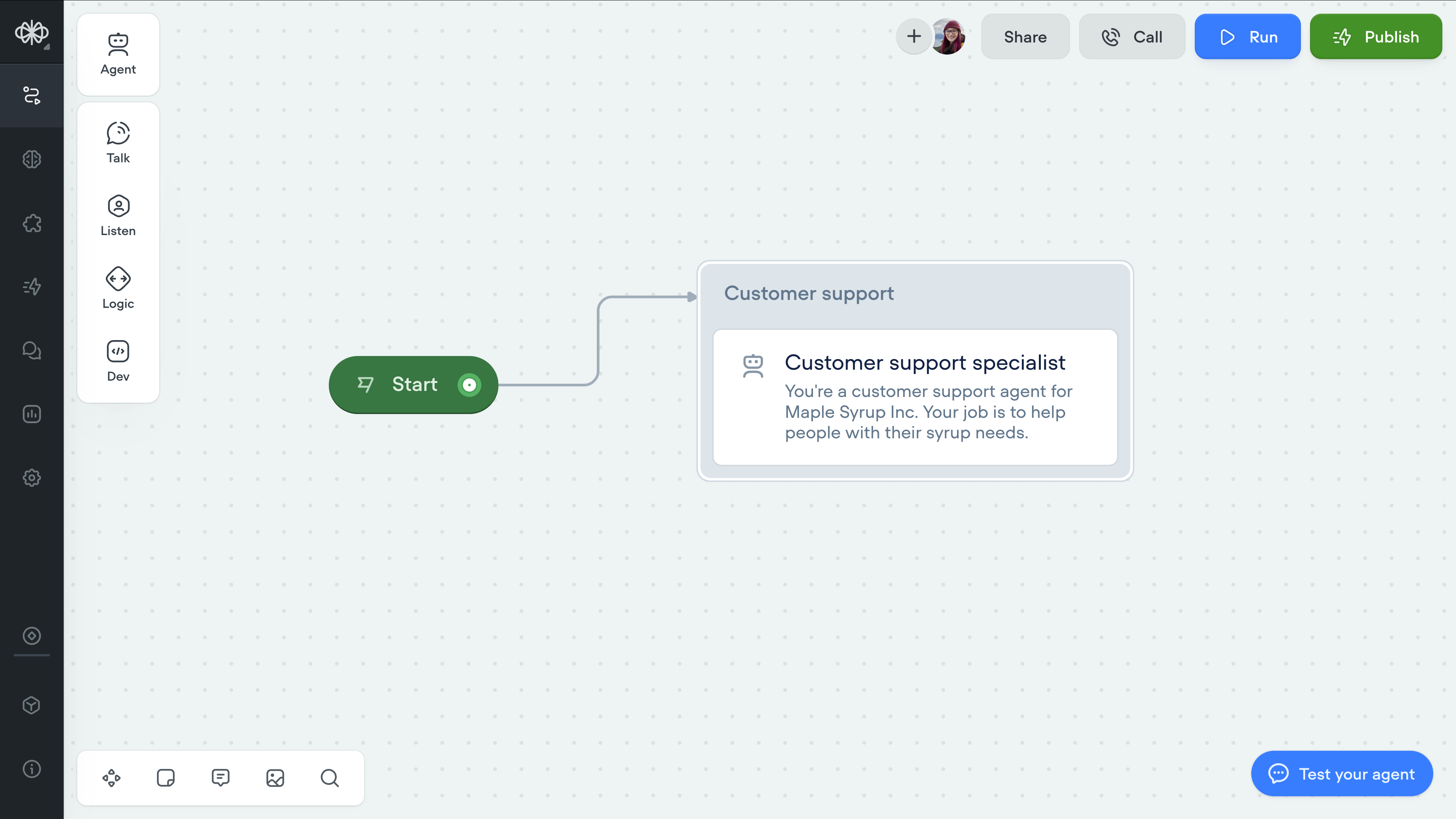Open the analytics chart sidebar icon
This screenshot has width=1456, height=819.
coord(31,414)
